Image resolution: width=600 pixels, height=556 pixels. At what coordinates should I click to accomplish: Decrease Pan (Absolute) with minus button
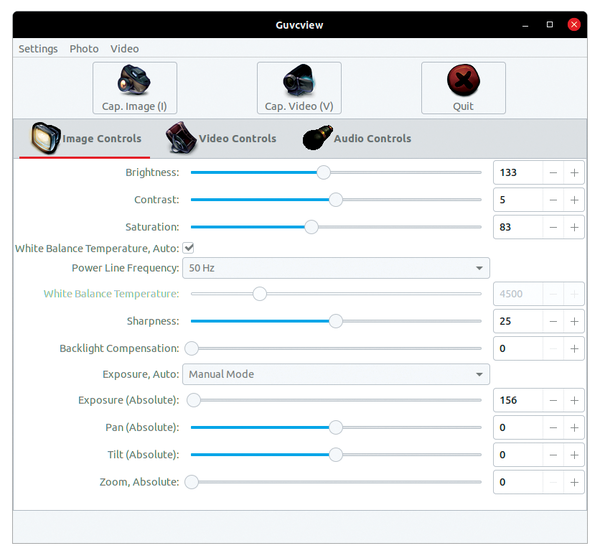pyautogui.click(x=553, y=428)
